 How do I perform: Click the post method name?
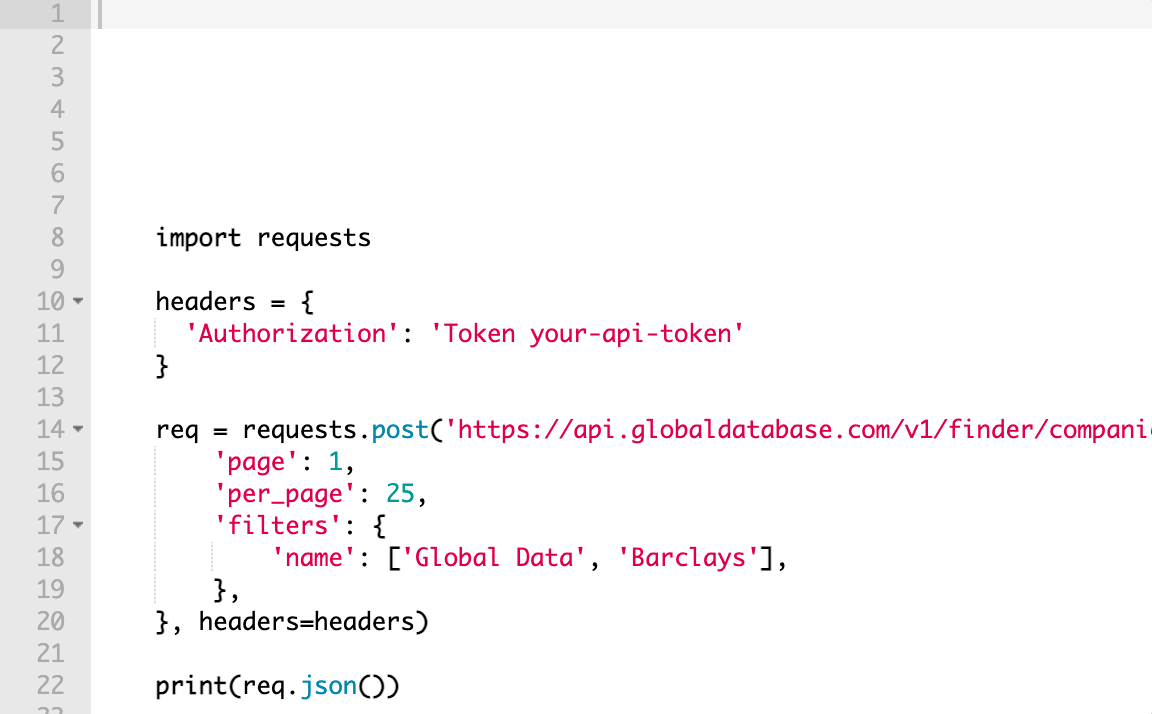[400, 430]
